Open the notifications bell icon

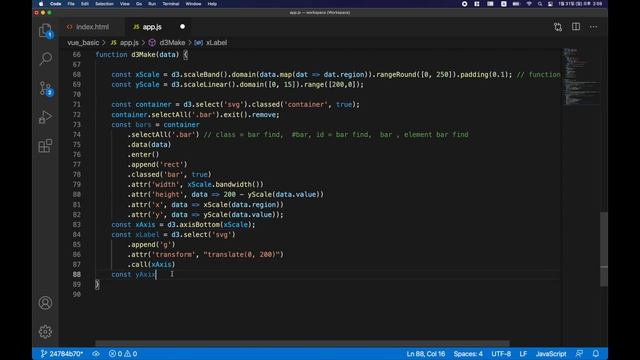click(x=596, y=353)
